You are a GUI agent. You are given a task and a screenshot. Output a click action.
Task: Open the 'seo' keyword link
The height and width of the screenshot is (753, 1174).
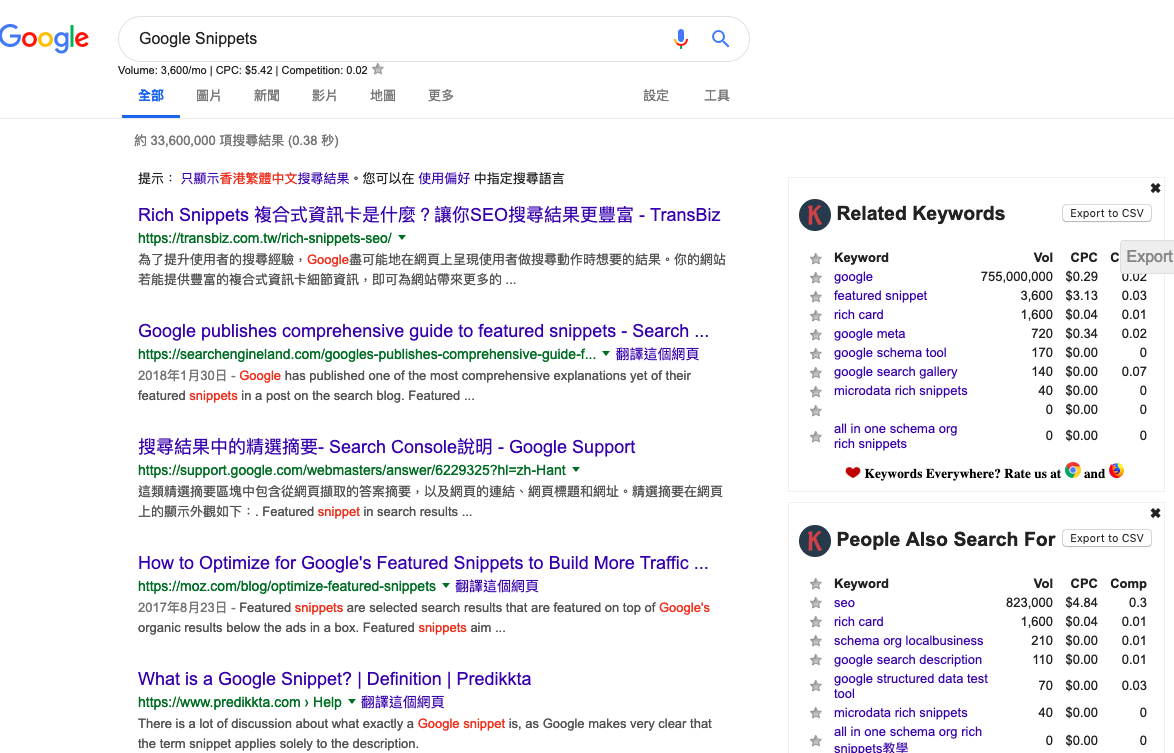coord(845,603)
